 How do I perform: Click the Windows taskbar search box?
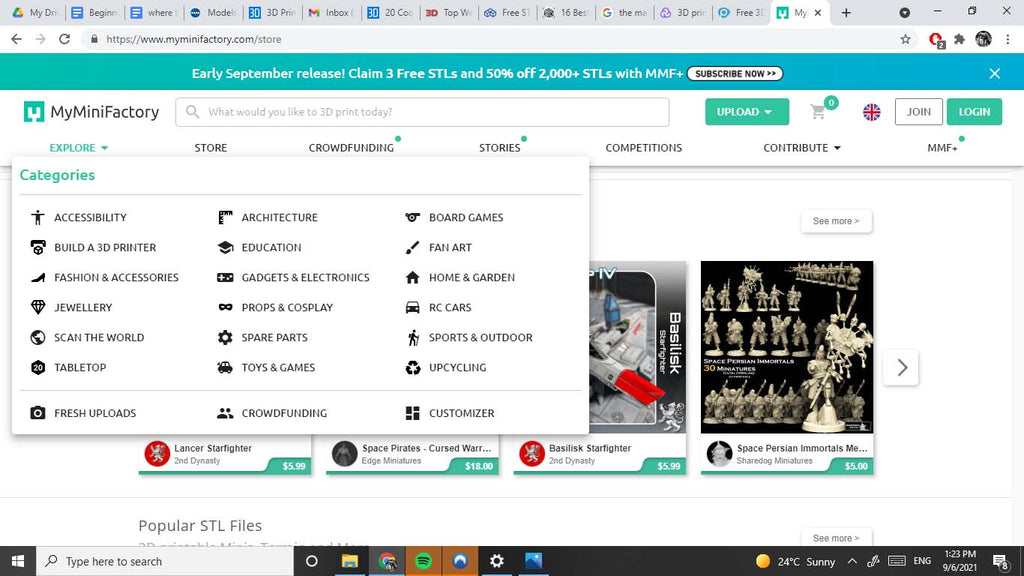click(165, 561)
